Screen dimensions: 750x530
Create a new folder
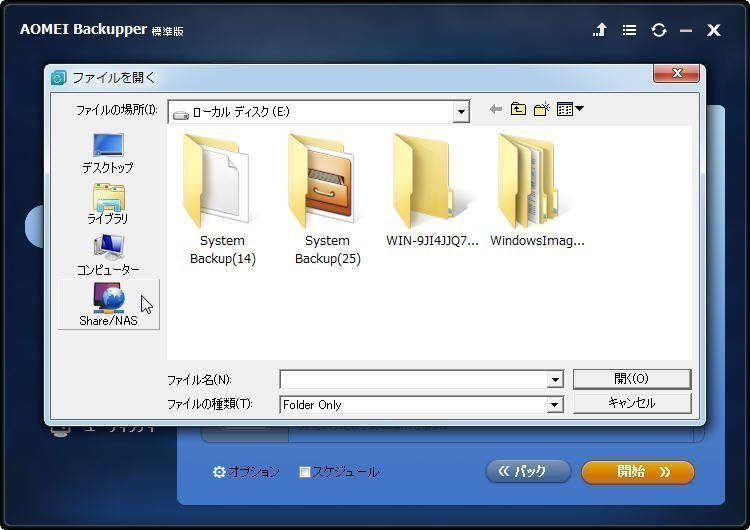pos(541,110)
